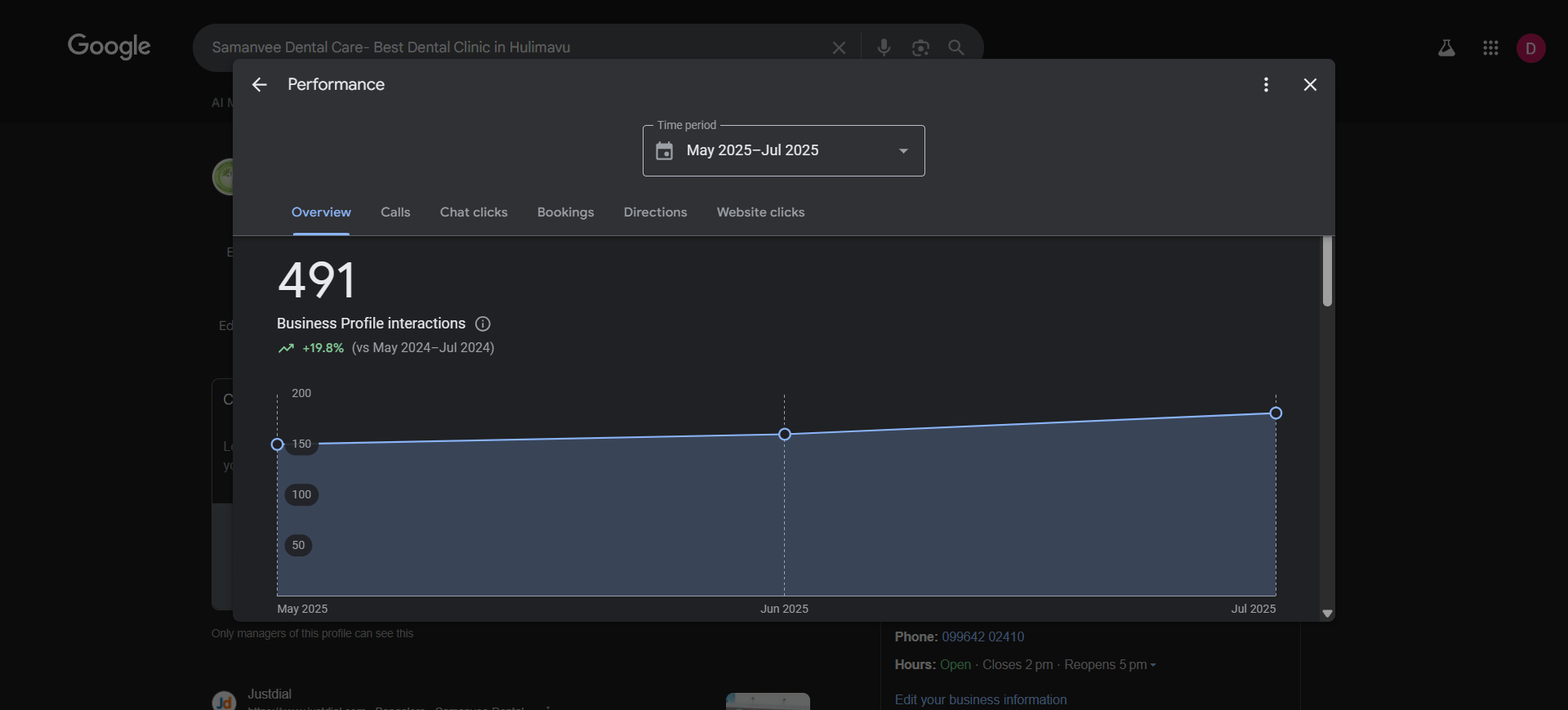Screen dimensions: 1568x710
Task: Switch to the Calls tab
Action: click(395, 212)
